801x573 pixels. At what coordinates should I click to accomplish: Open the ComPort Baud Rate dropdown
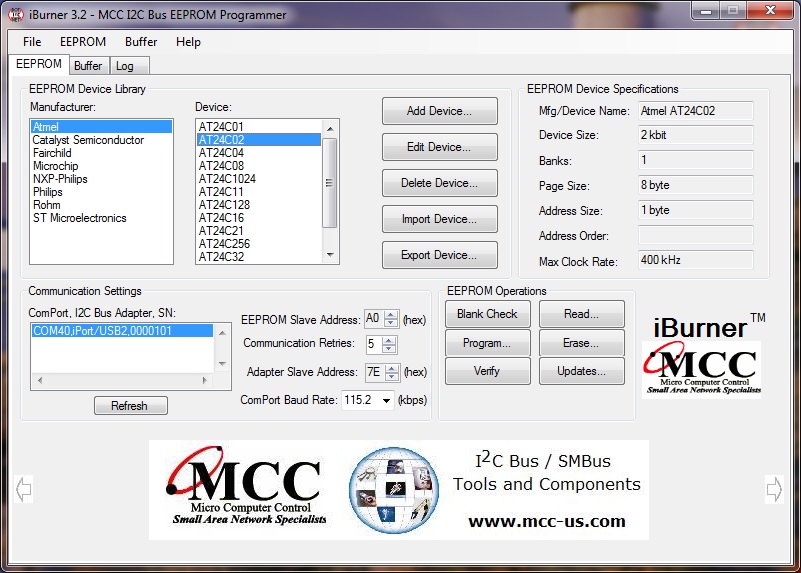click(x=387, y=400)
